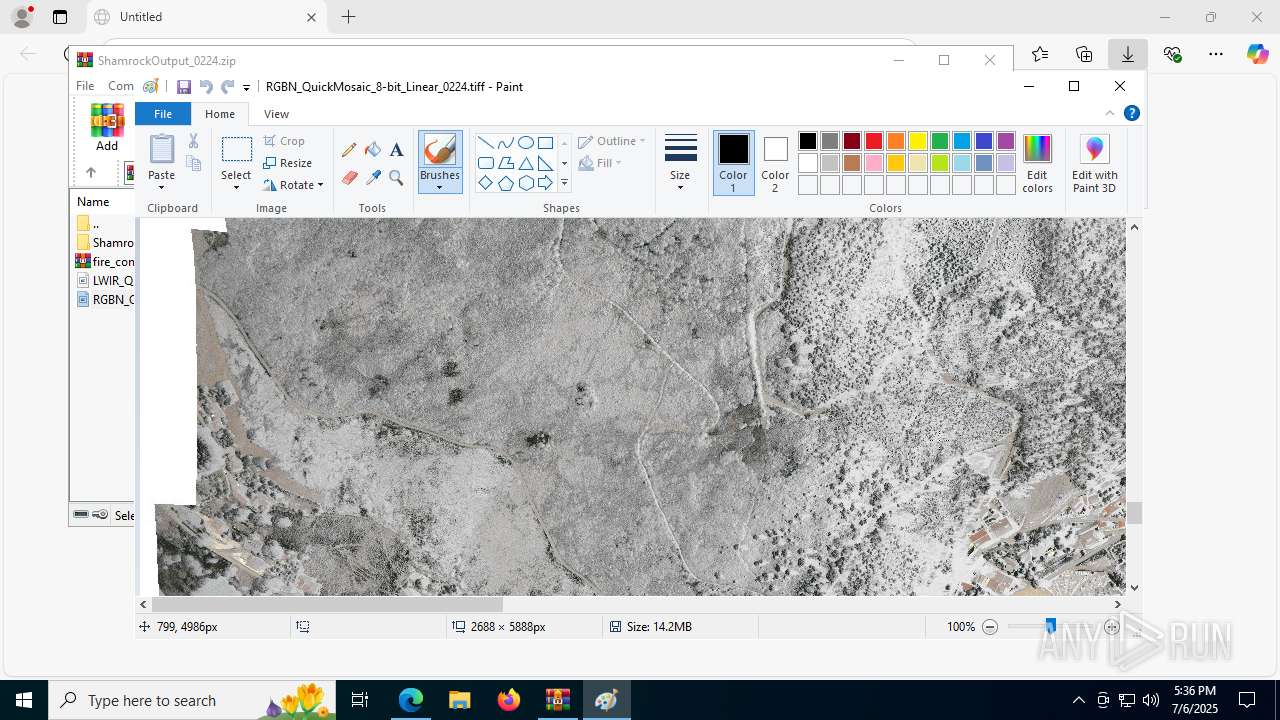Choose the Hexagon shape

point(525,183)
